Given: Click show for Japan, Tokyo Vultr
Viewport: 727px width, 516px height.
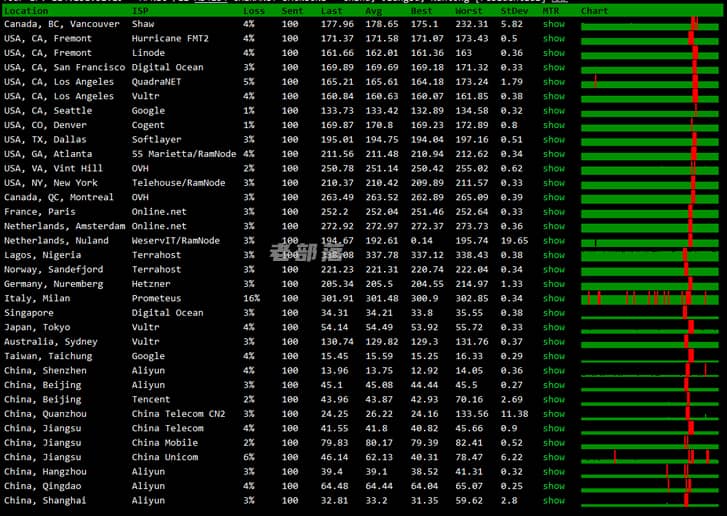Looking at the screenshot, I should click(x=554, y=327).
